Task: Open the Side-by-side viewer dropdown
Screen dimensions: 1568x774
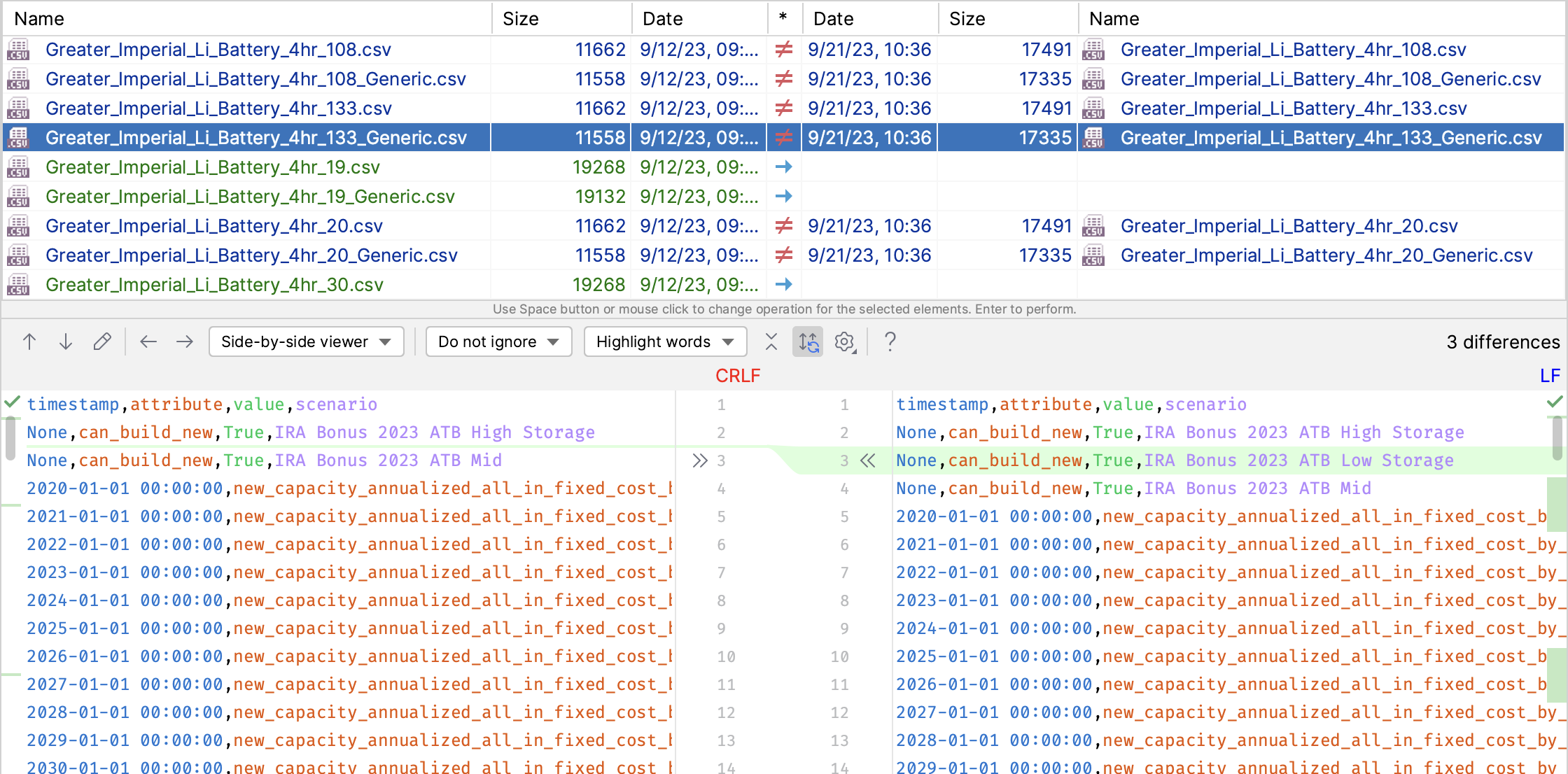Action: [x=306, y=342]
